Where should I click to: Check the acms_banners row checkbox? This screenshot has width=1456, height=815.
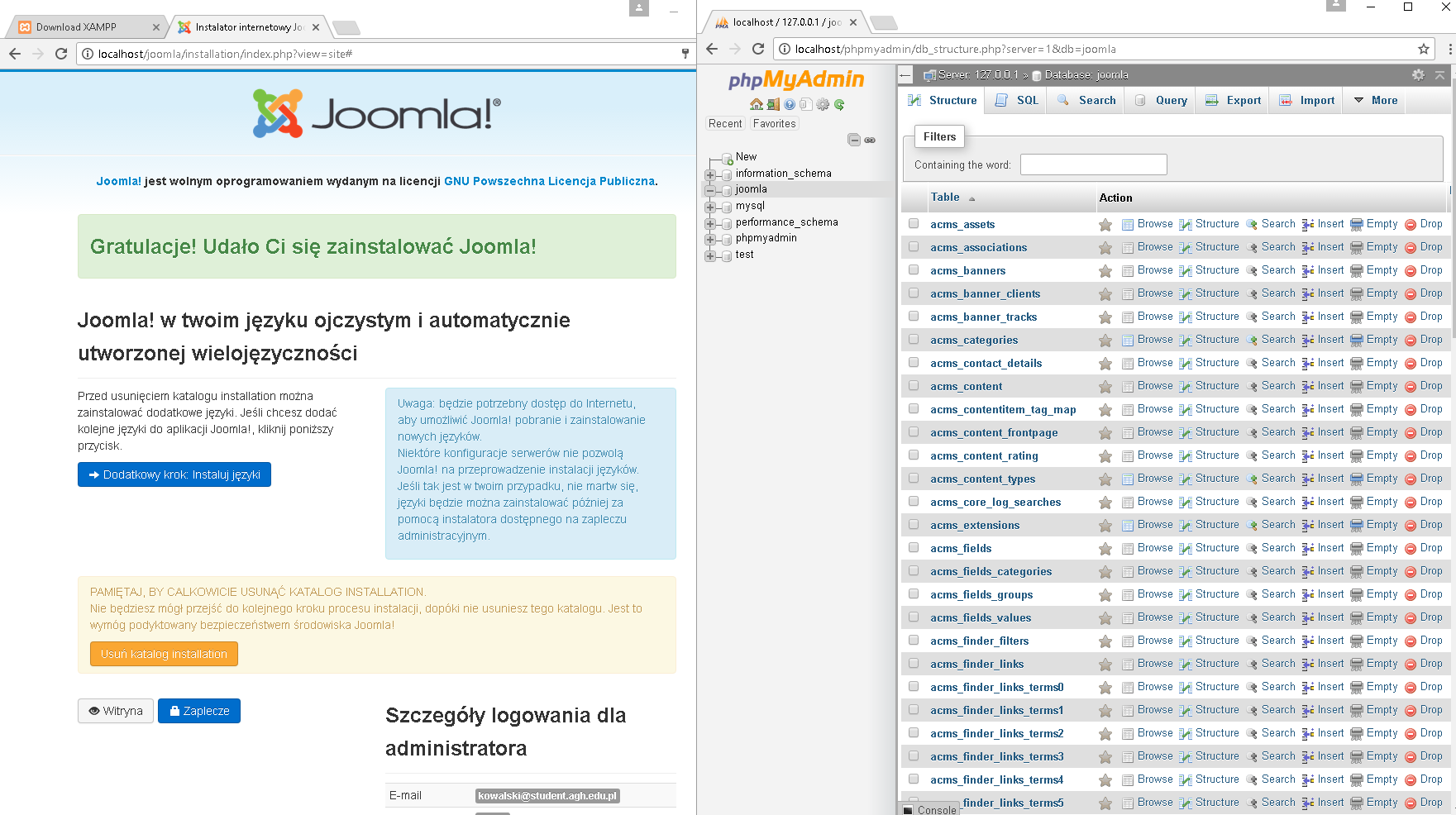pos(914,269)
